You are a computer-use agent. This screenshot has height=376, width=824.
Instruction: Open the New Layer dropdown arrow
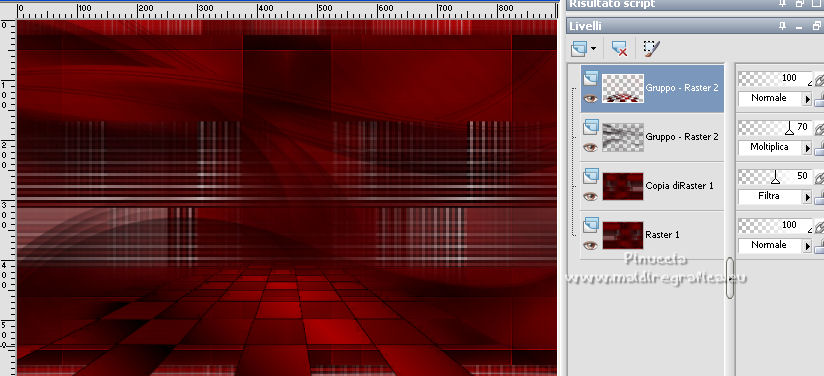(594, 49)
